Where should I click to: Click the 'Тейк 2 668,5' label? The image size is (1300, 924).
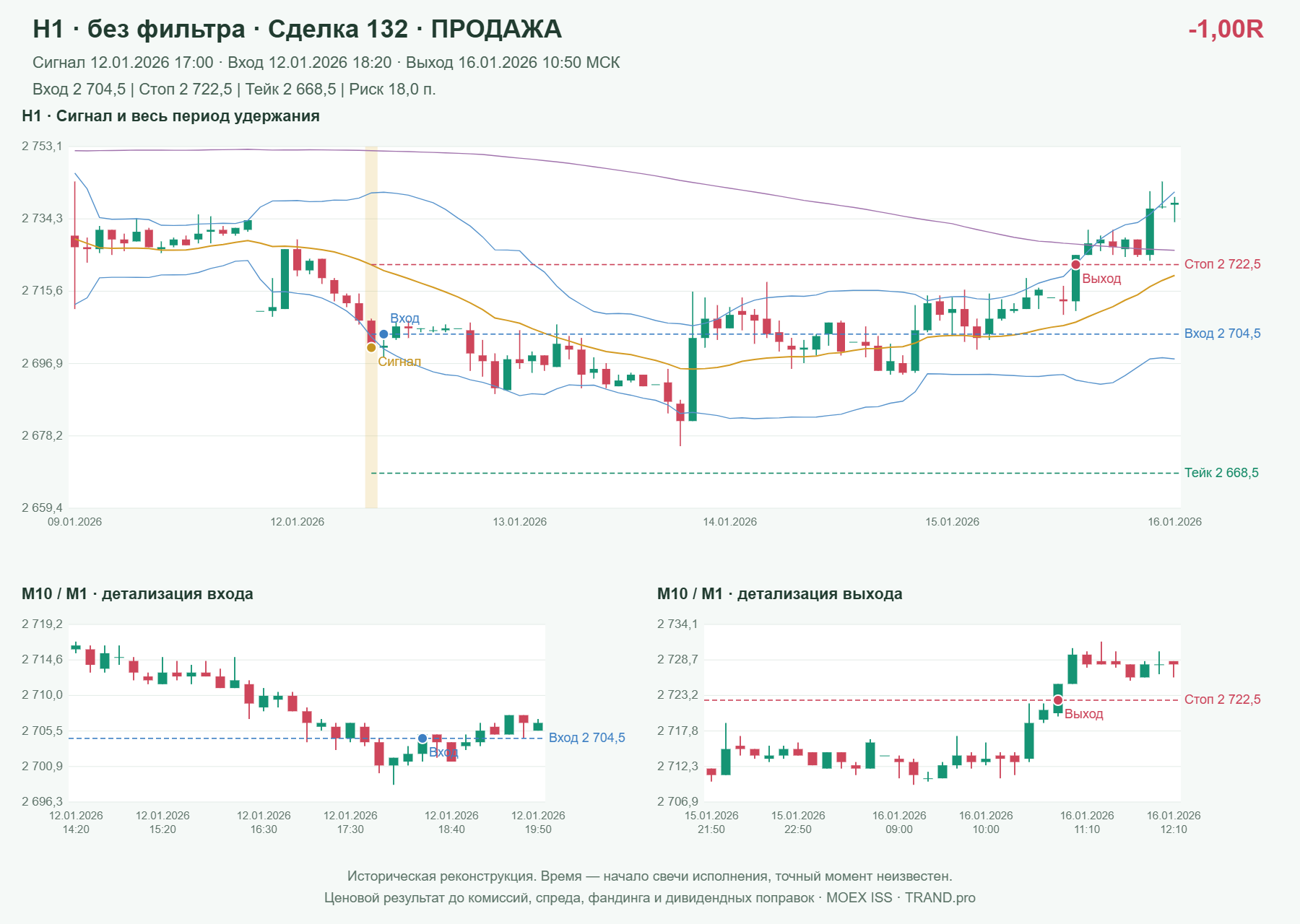(x=1221, y=473)
